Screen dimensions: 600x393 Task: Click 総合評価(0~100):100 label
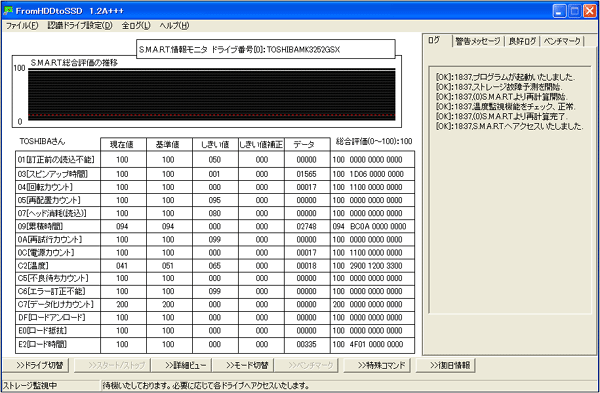click(x=374, y=141)
